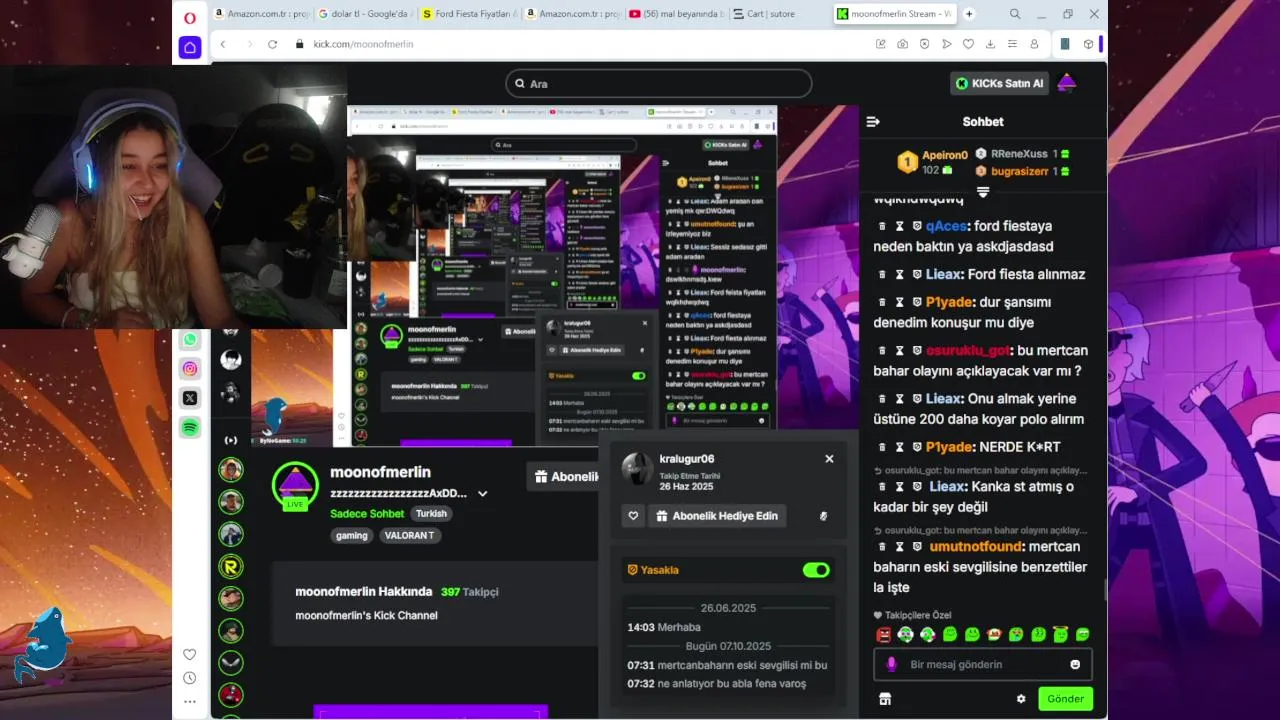
Task: Click the 397 Takipçi follower count
Action: coord(469,592)
